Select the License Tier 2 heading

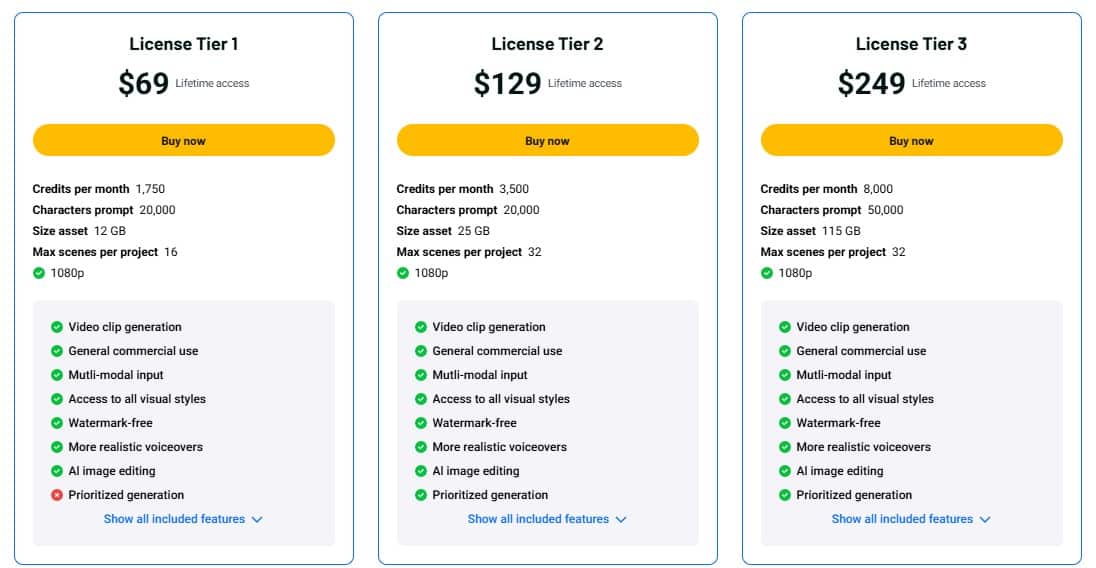[547, 44]
